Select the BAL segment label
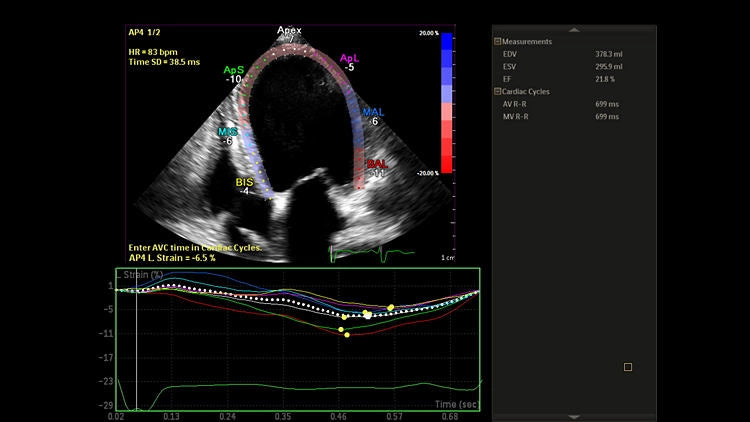 [377, 163]
